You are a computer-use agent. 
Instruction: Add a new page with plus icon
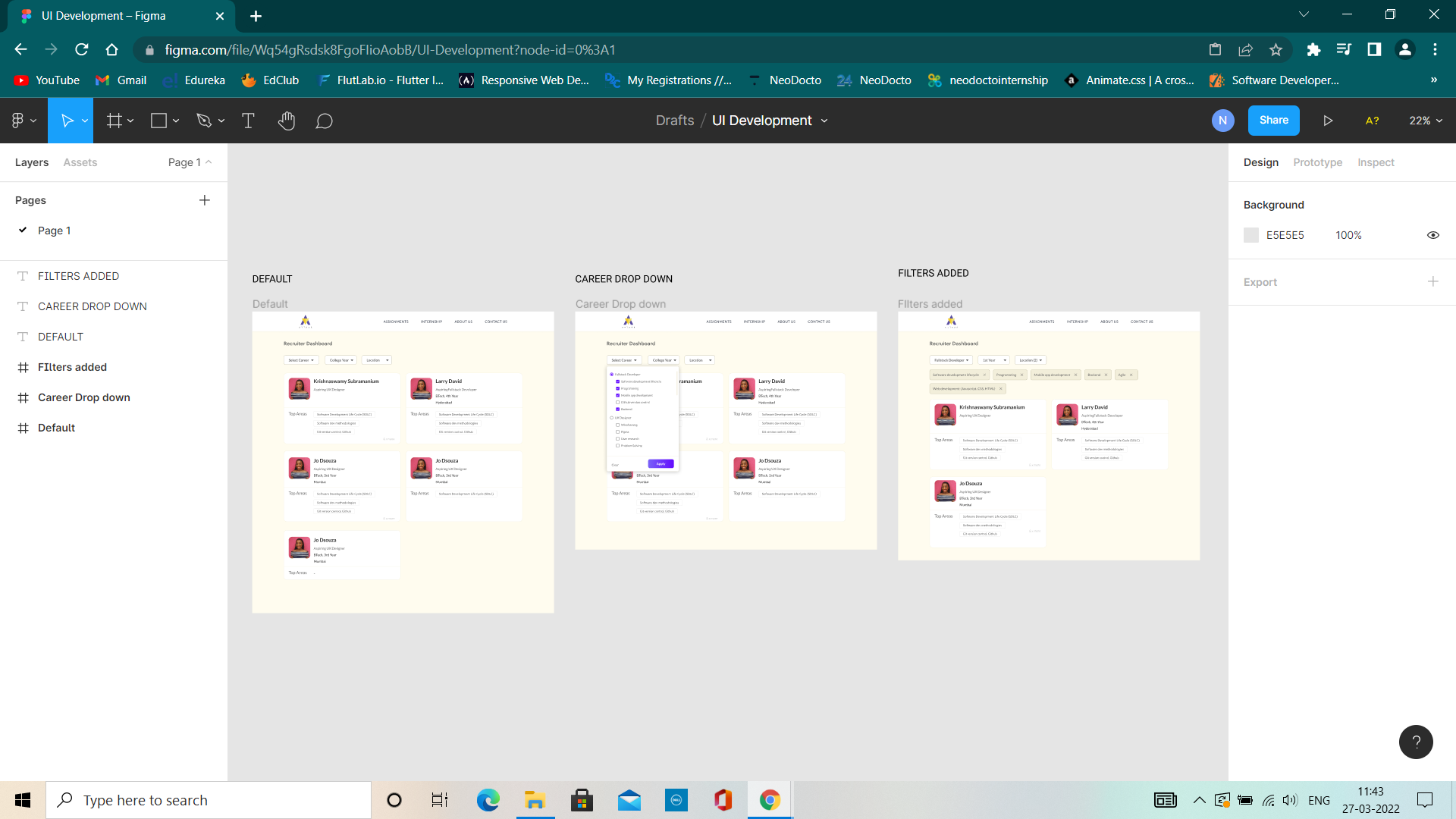(205, 200)
